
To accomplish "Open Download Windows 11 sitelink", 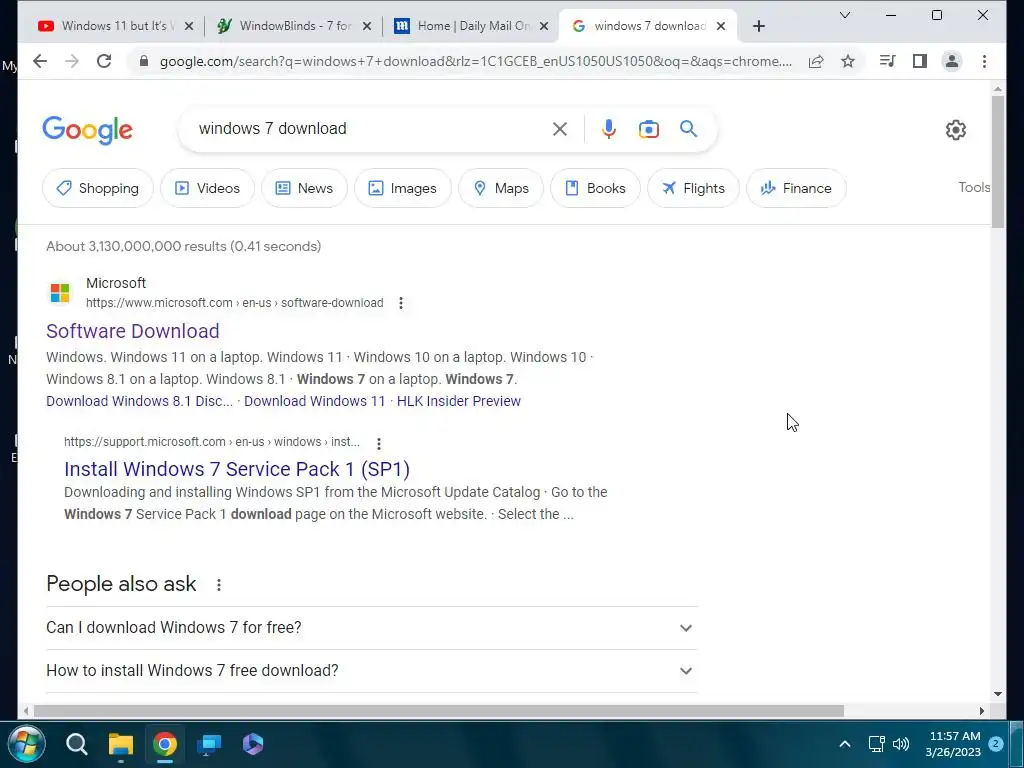I will pyautogui.click(x=315, y=401).
